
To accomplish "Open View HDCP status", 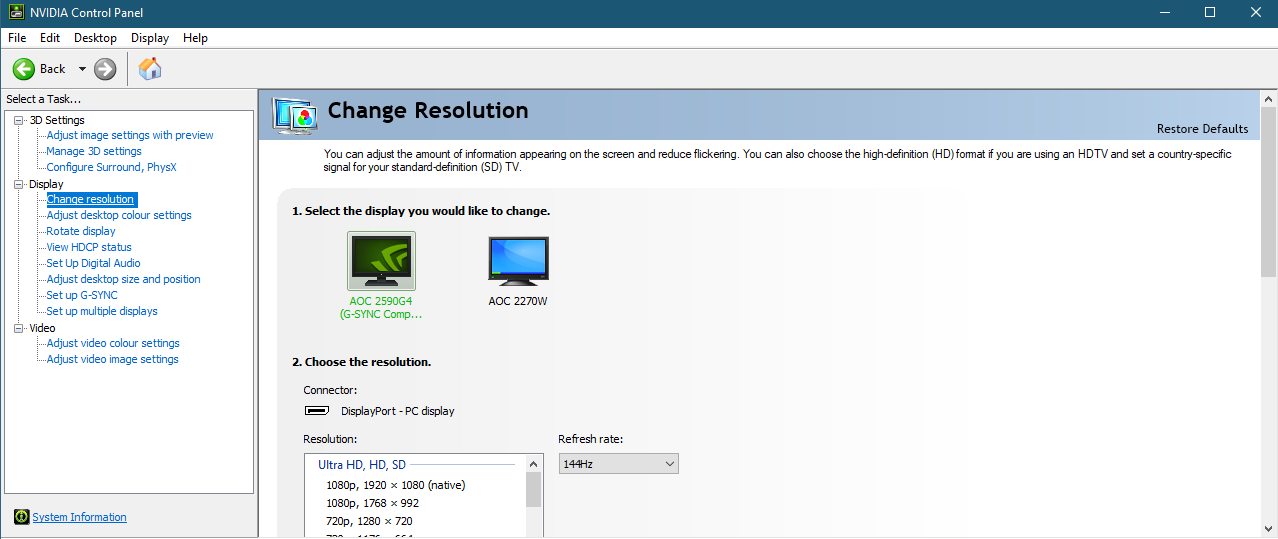I will (89, 247).
